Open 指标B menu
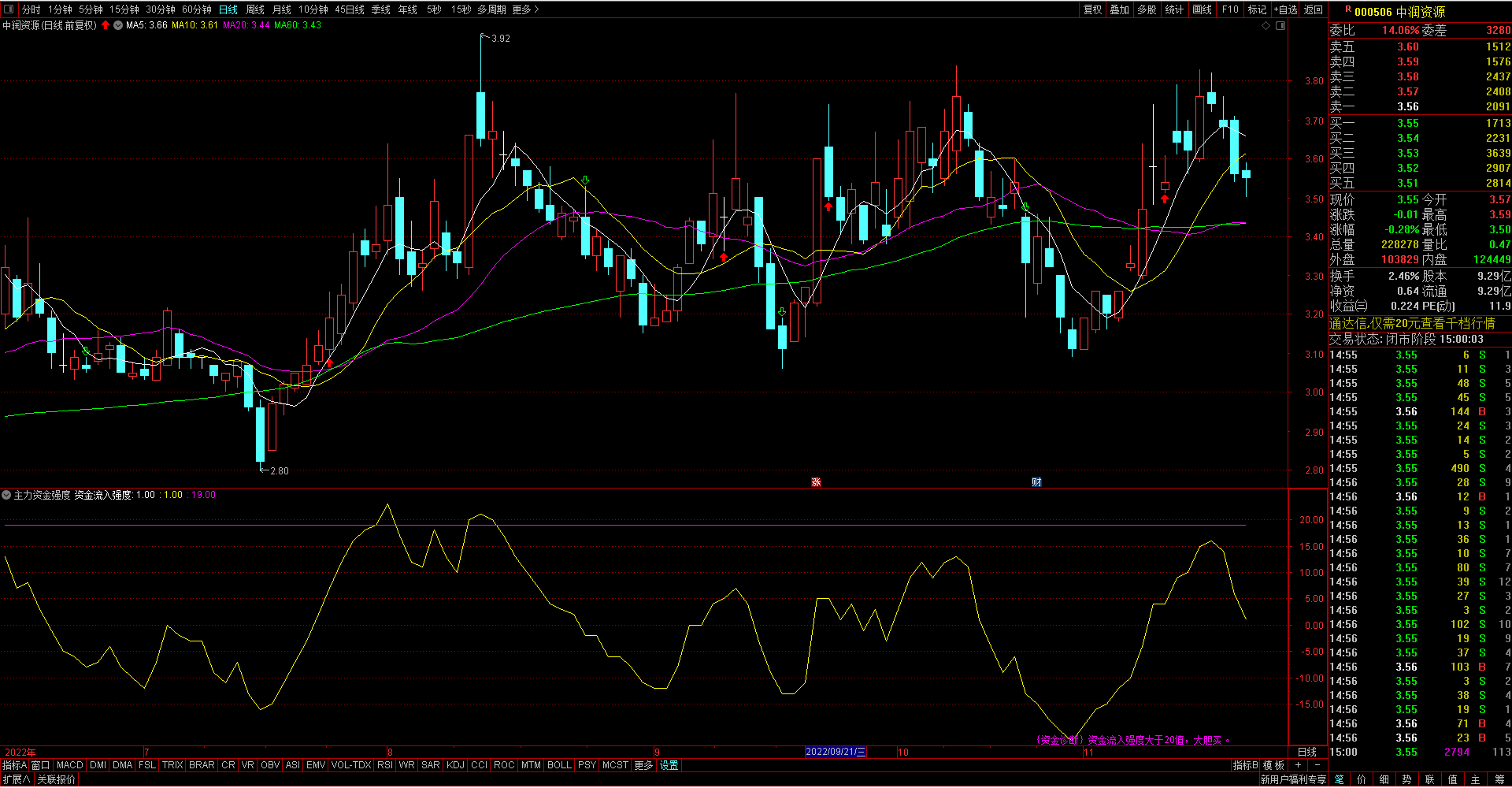Image resolution: width=1512 pixels, height=788 pixels. coord(1245,765)
